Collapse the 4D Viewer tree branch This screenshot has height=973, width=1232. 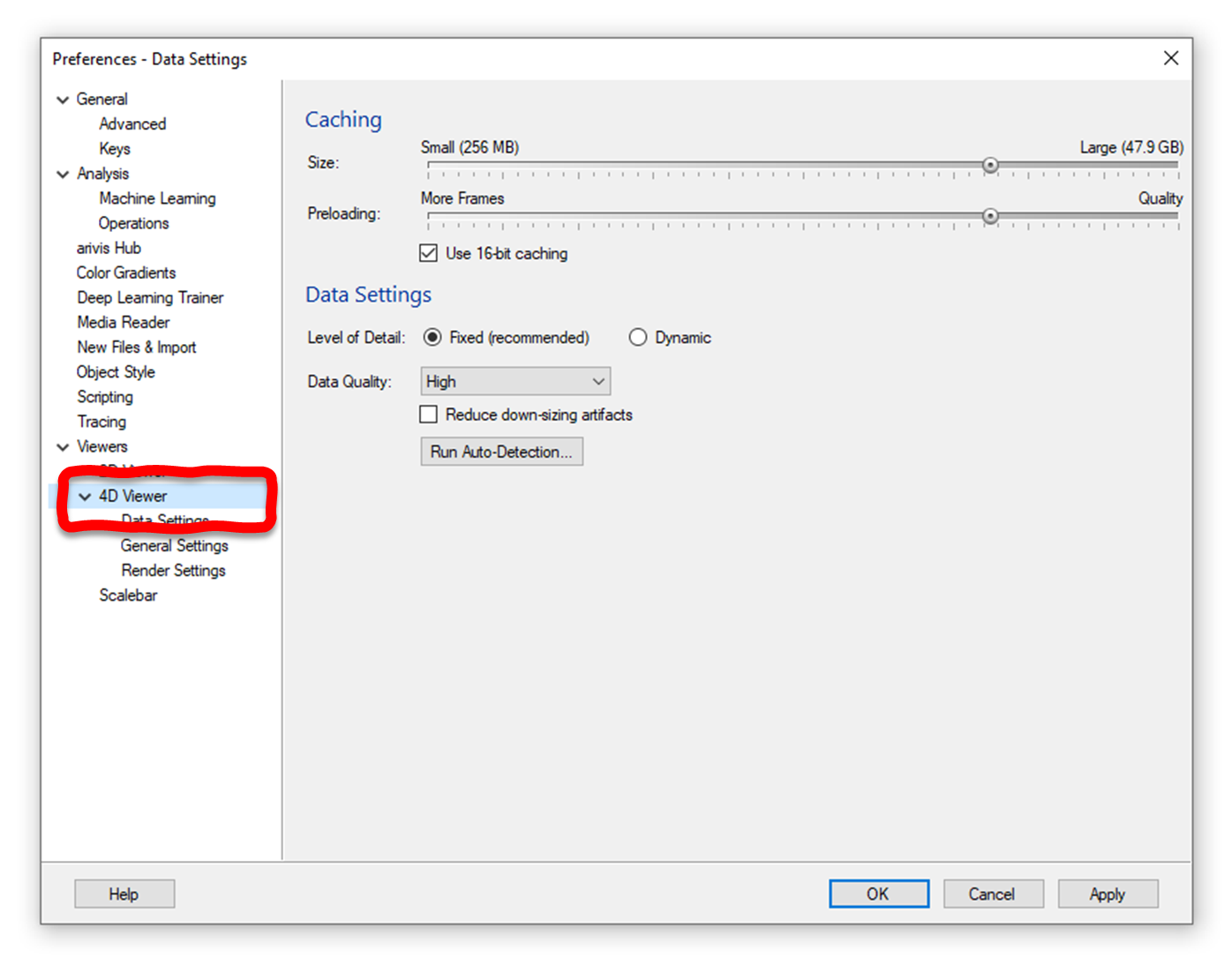tap(85, 496)
